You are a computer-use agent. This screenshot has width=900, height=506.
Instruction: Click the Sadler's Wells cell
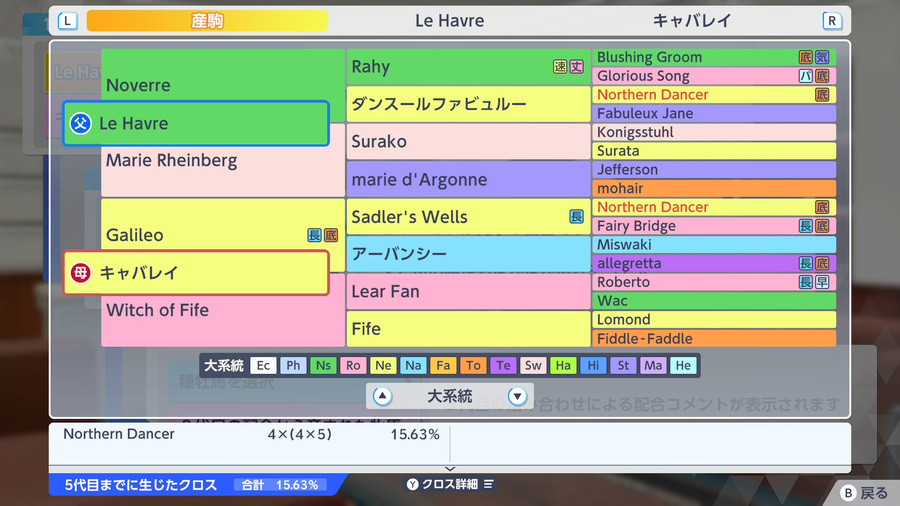(x=468, y=216)
